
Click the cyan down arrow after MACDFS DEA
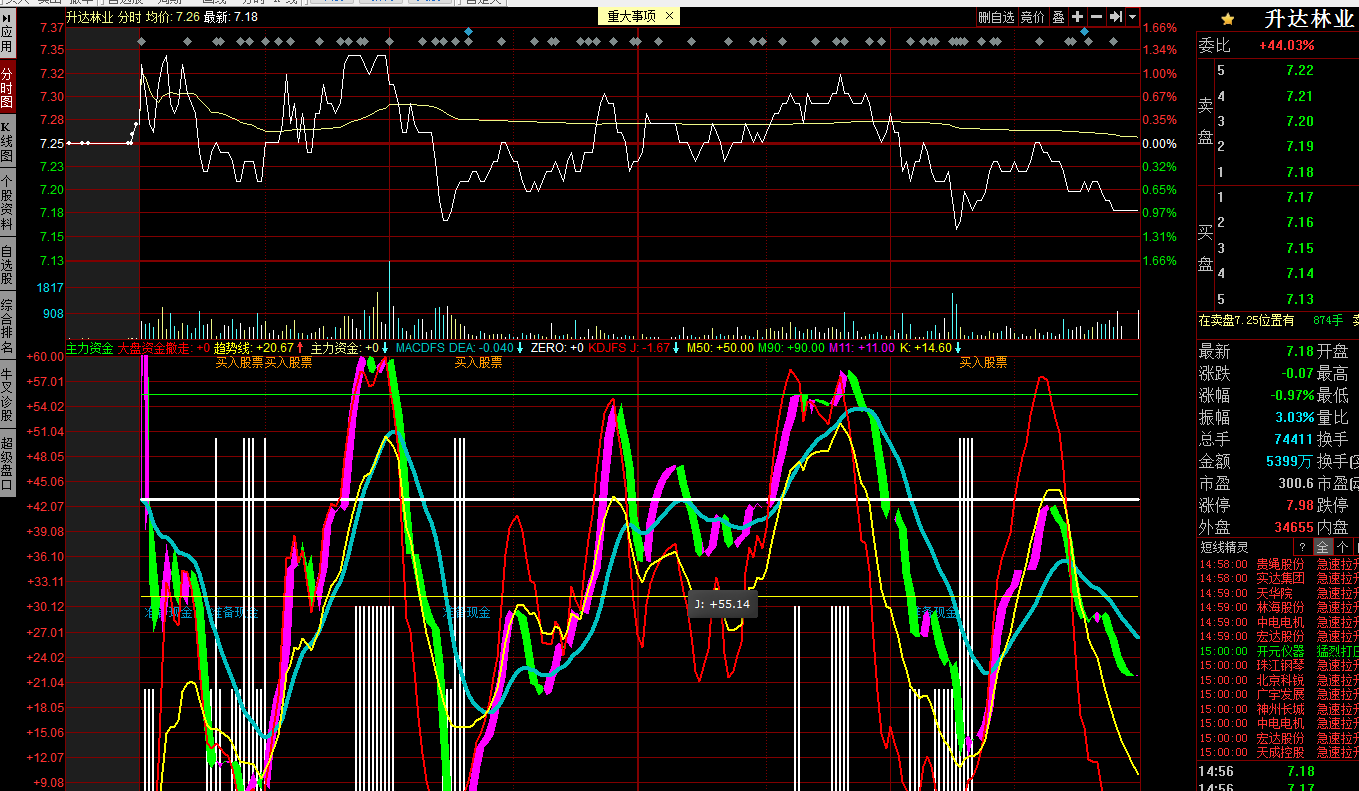coord(520,348)
